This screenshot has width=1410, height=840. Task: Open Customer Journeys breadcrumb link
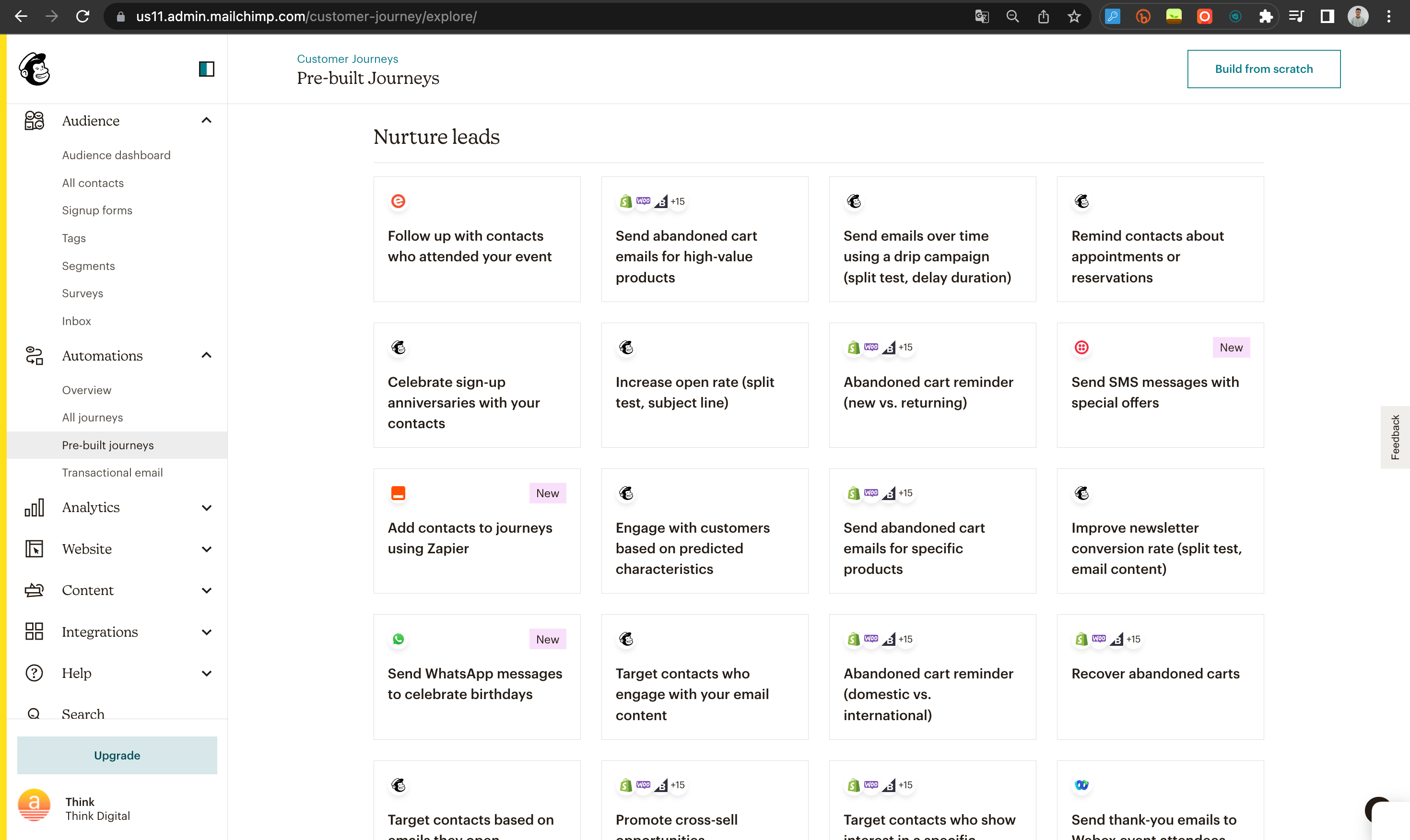coord(347,59)
